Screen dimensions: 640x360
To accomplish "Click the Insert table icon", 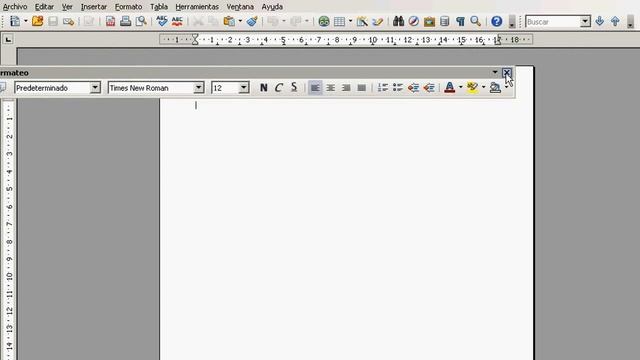I will pyautogui.click(x=339, y=21).
